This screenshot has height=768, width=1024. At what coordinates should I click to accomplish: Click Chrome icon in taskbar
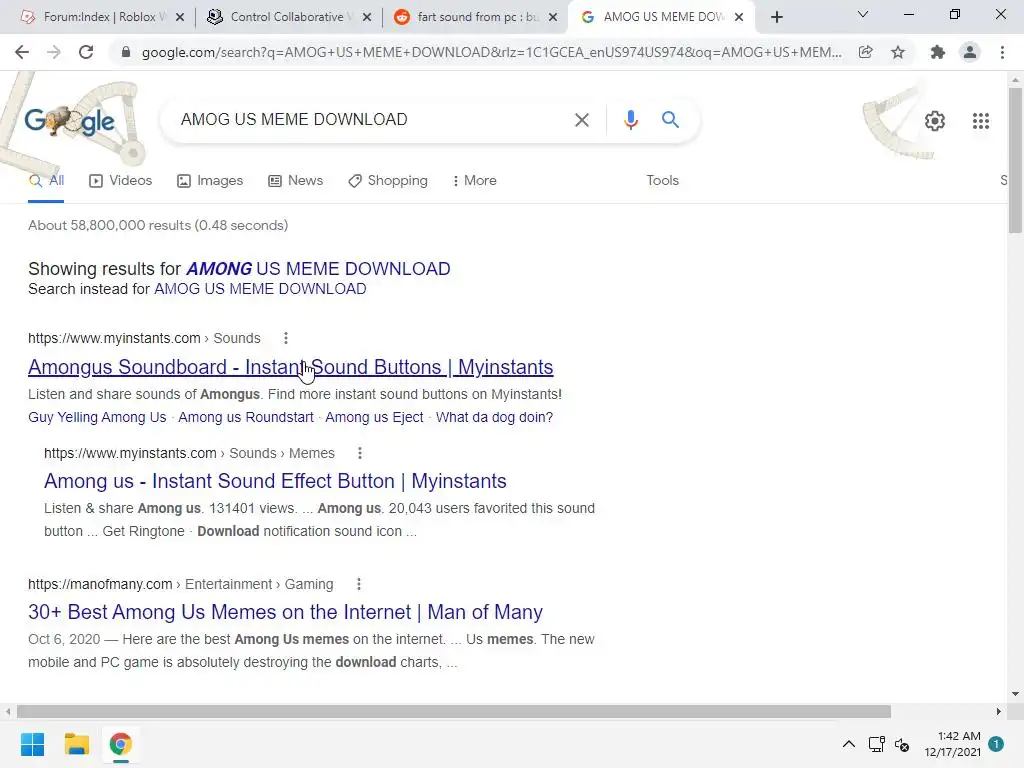pyautogui.click(x=120, y=744)
